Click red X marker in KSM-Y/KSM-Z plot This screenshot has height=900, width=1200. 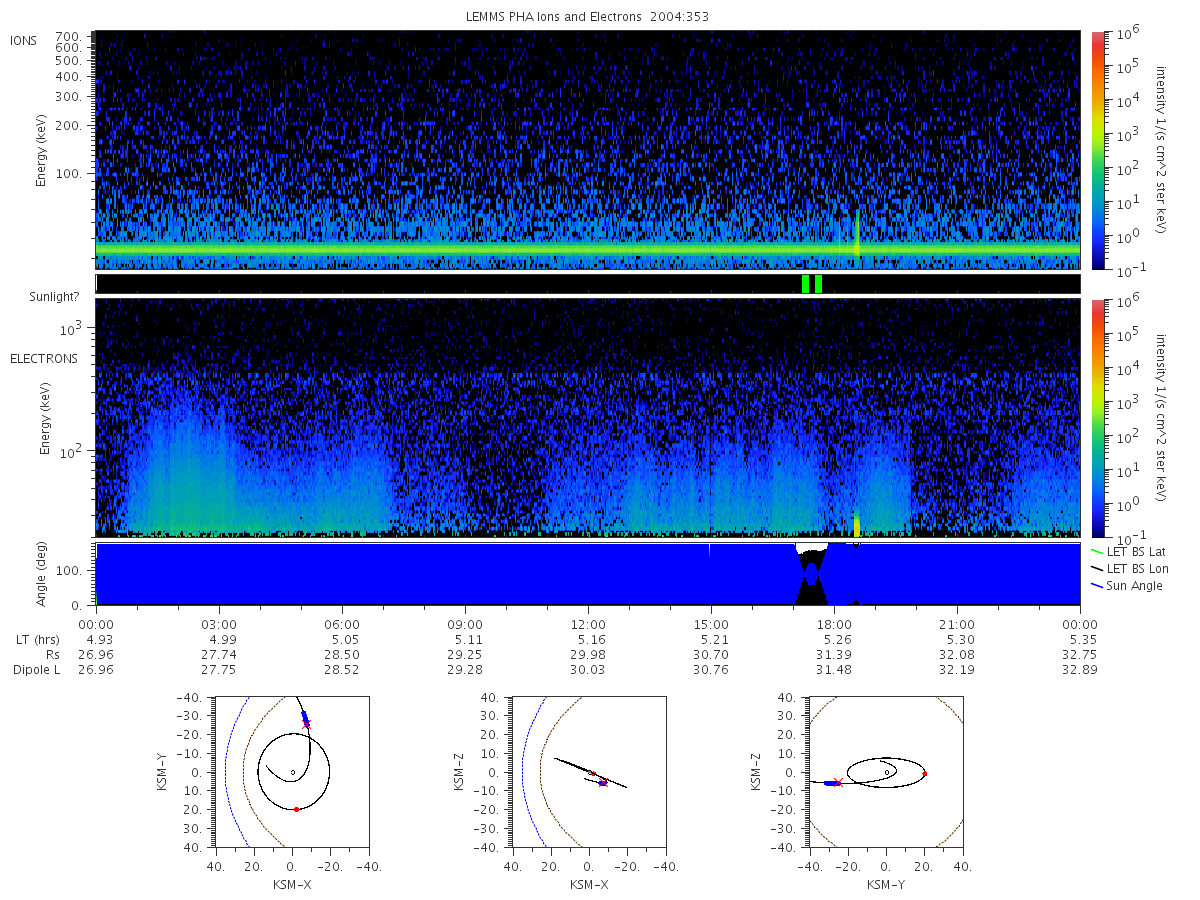(x=838, y=783)
